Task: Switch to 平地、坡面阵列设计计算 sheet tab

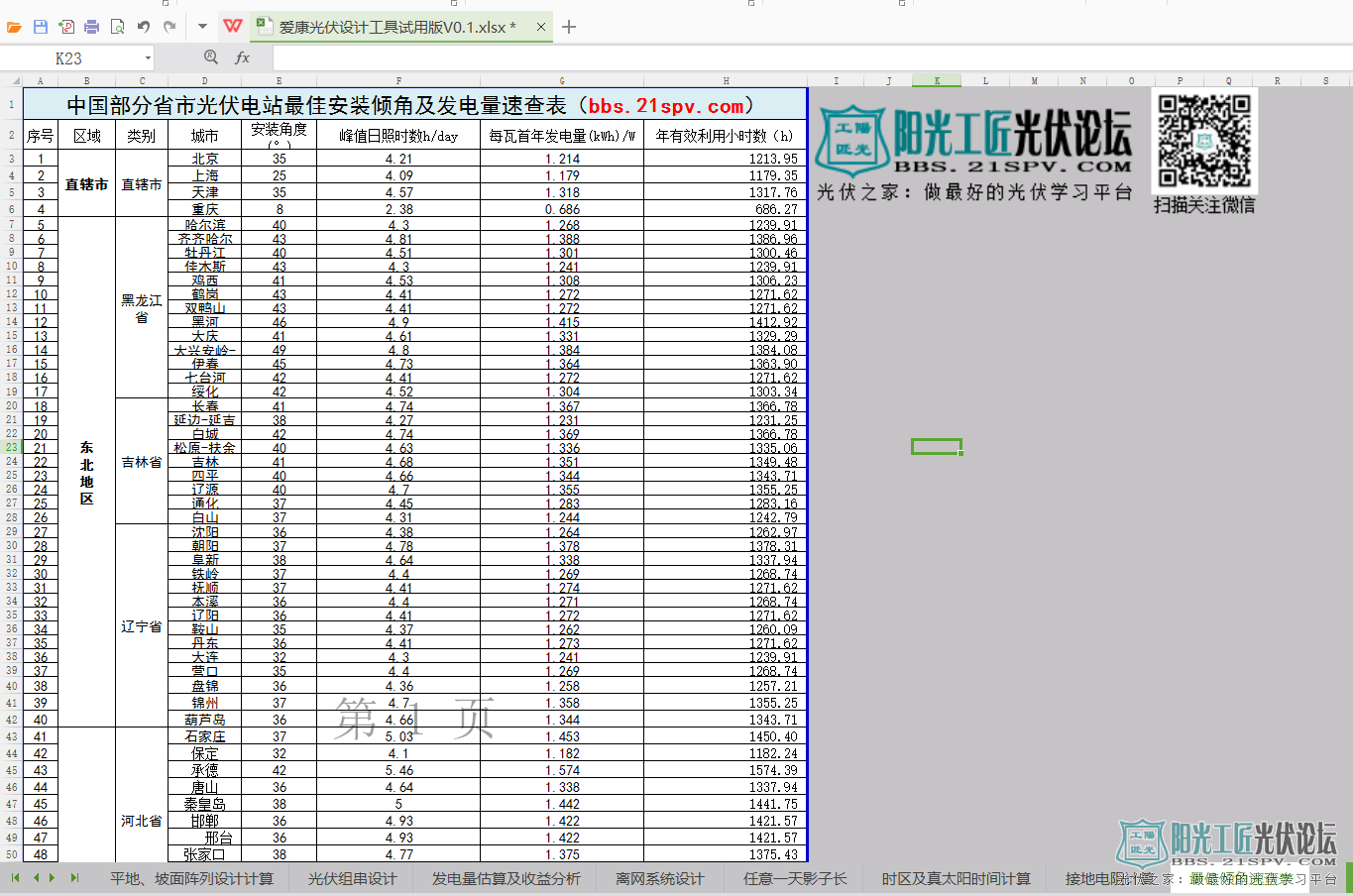Action: pos(191,879)
